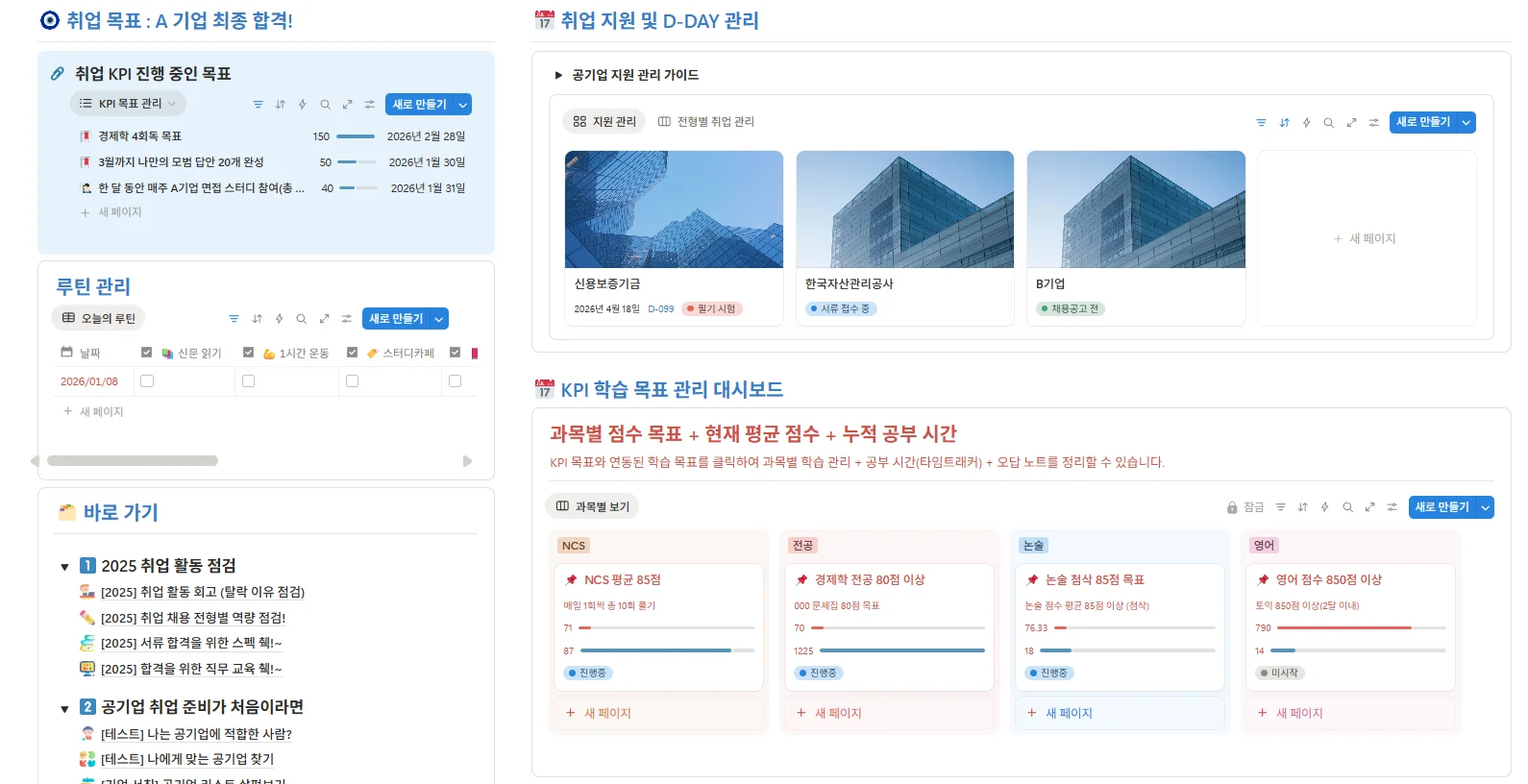Click 채용공고 전 status on B기업 card
This screenshot has width=1528, height=784.
1071,309
